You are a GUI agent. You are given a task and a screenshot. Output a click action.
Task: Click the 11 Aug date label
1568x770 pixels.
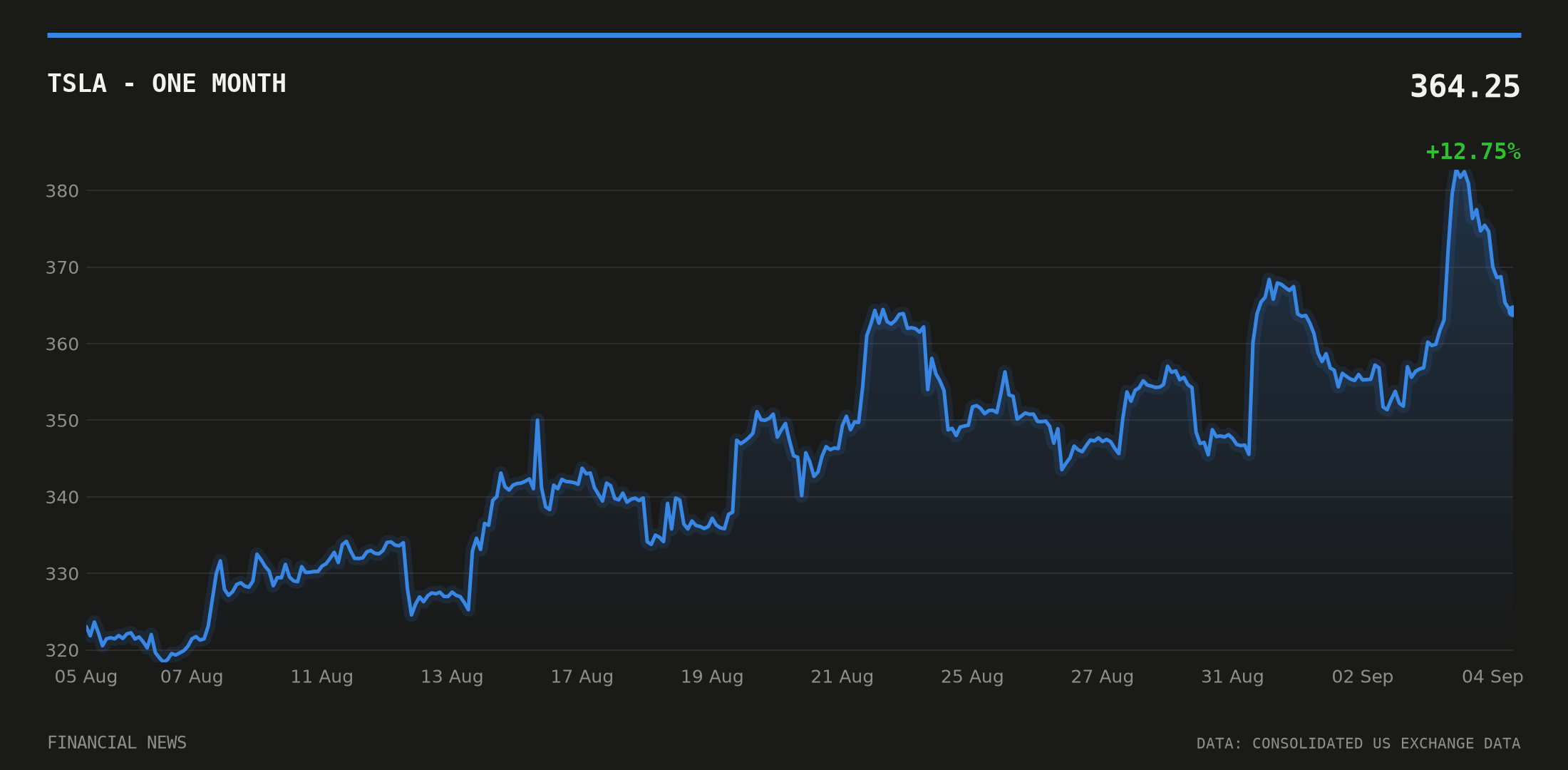[321, 677]
